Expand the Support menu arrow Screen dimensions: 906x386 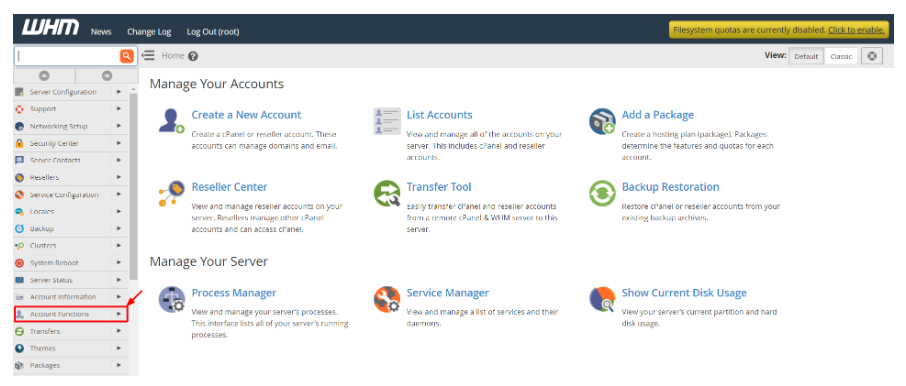118,109
